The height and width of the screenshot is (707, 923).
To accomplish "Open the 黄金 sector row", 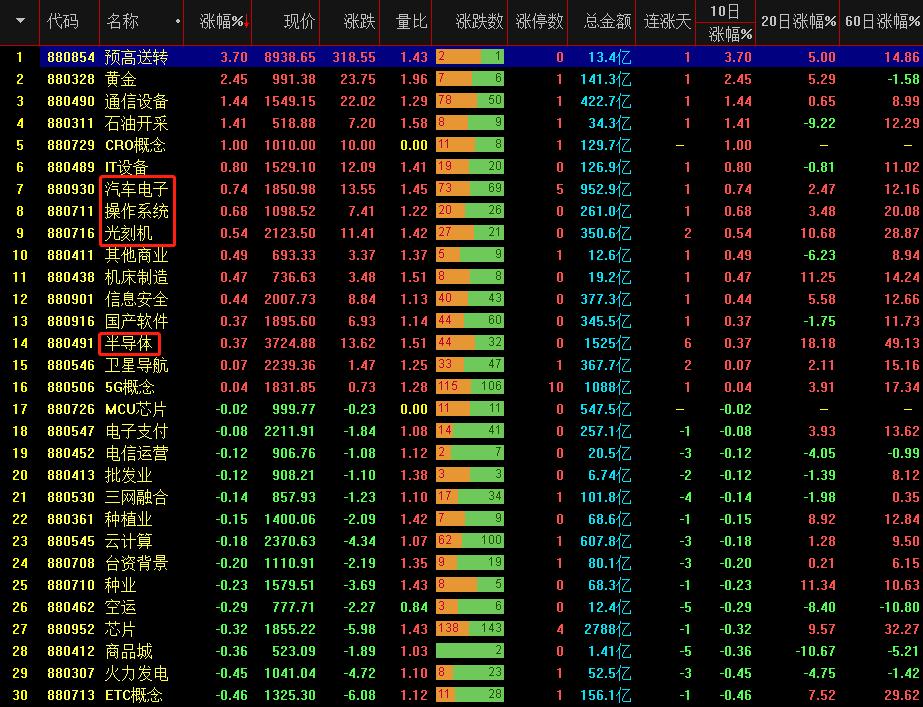I will click(121, 77).
